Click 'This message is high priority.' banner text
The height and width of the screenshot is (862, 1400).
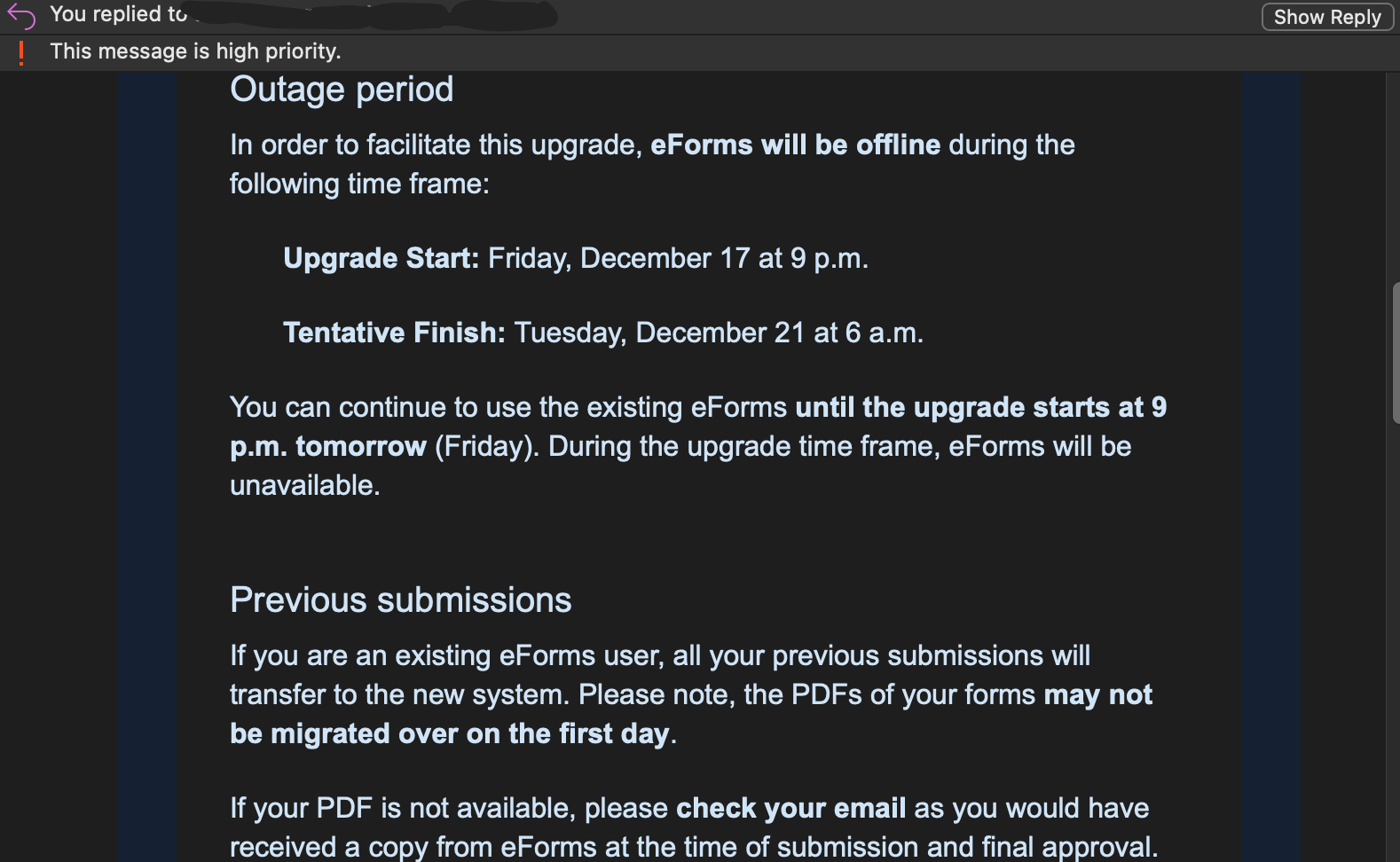tap(195, 51)
